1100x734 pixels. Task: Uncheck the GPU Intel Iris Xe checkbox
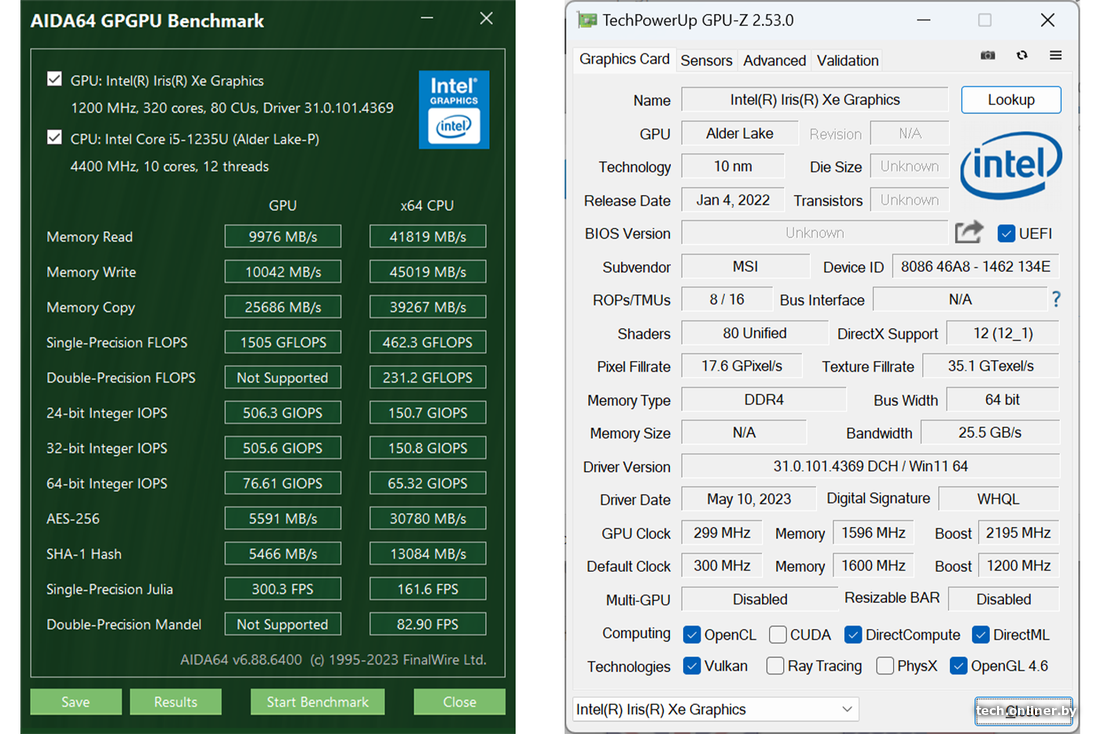pos(55,80)
